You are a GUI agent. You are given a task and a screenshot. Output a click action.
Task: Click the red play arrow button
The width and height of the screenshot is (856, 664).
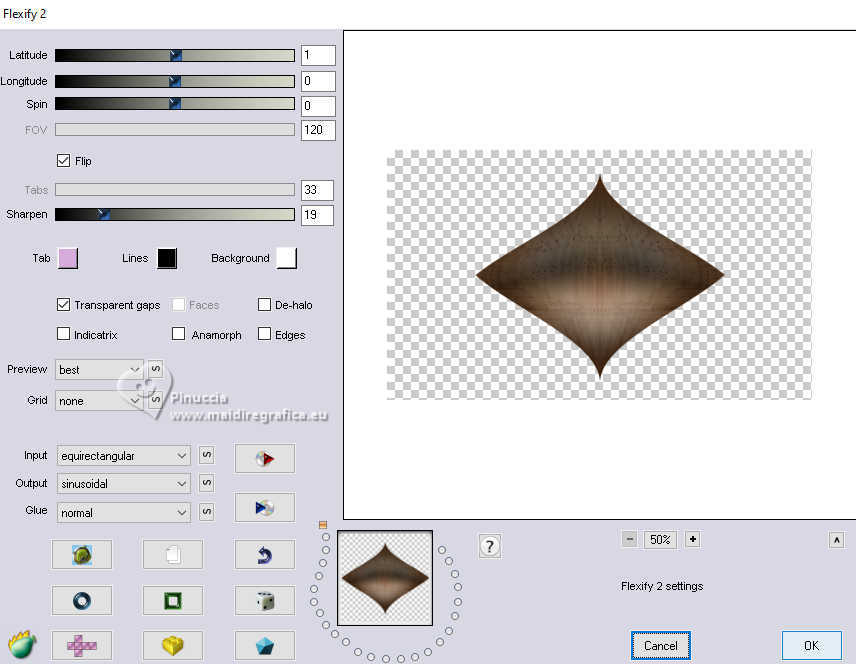(x=265, y=458)
